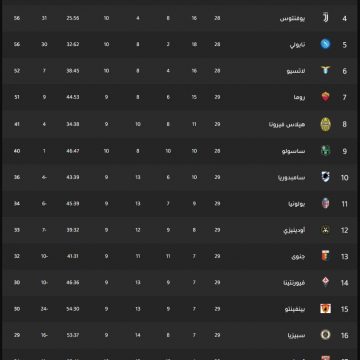Select the سامبدوريا team name
The width and height of the screenshot is (360, 360).
click(x=292, y=178)
